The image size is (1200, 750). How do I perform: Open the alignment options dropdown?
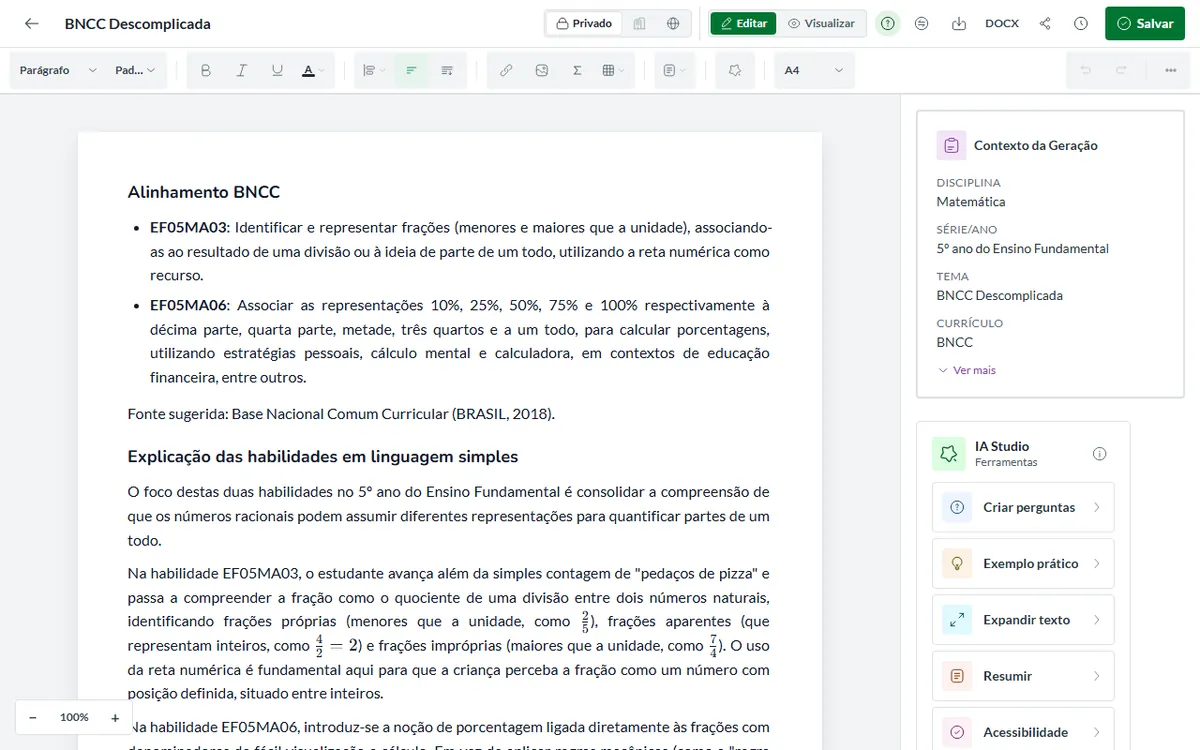[x=374, y=70]
